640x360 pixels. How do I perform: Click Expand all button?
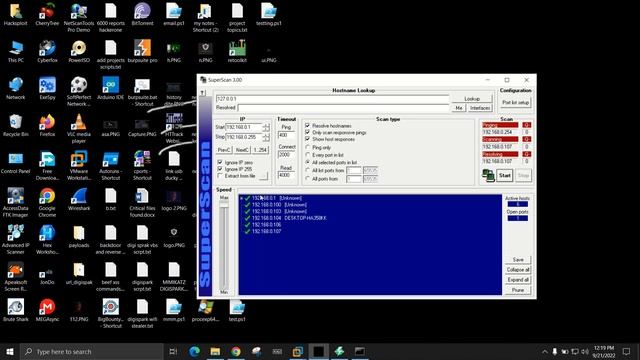pos(518,280)
